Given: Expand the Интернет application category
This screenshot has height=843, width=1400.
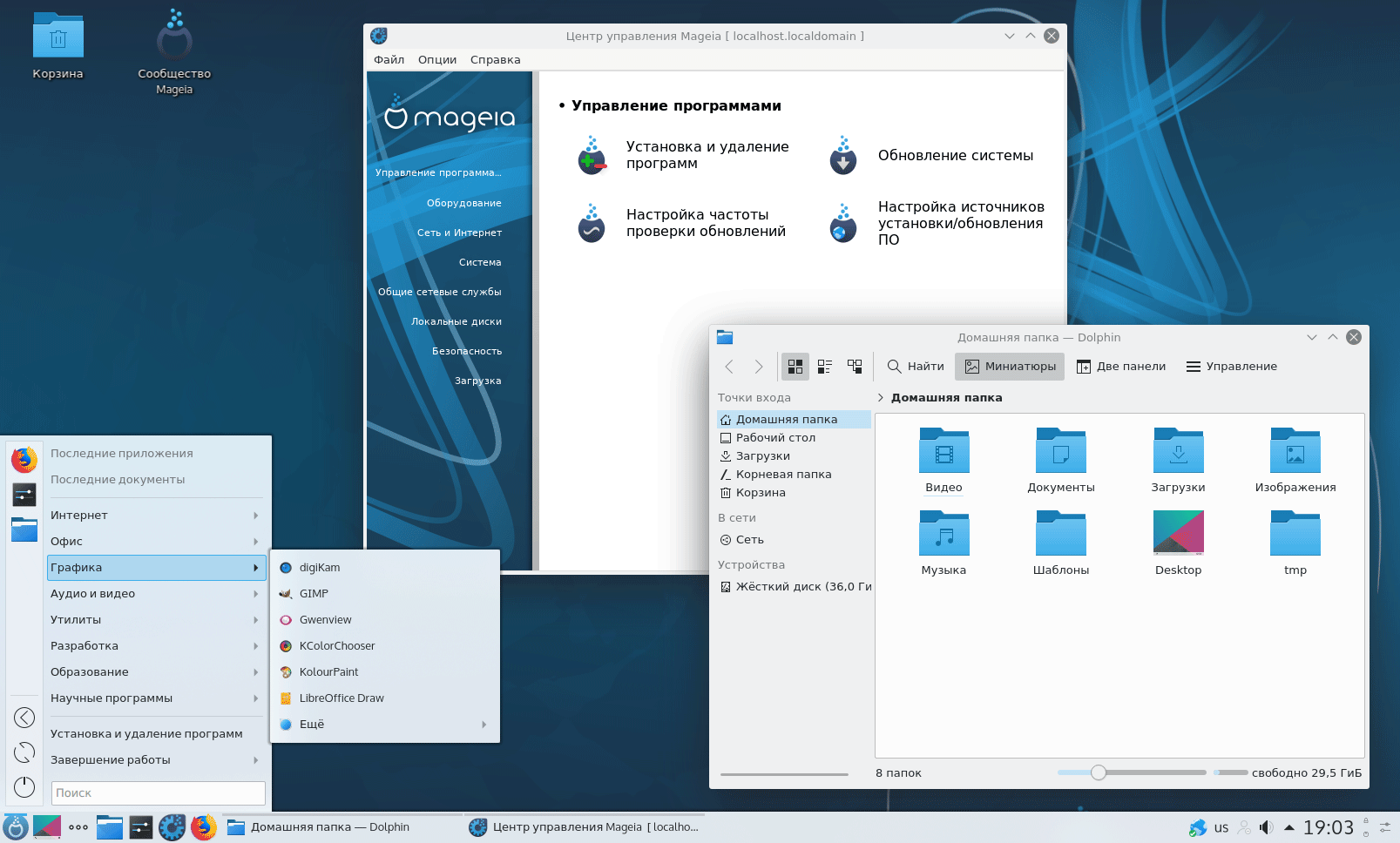Looking at the screenshot, I should [x=153, y=516].
